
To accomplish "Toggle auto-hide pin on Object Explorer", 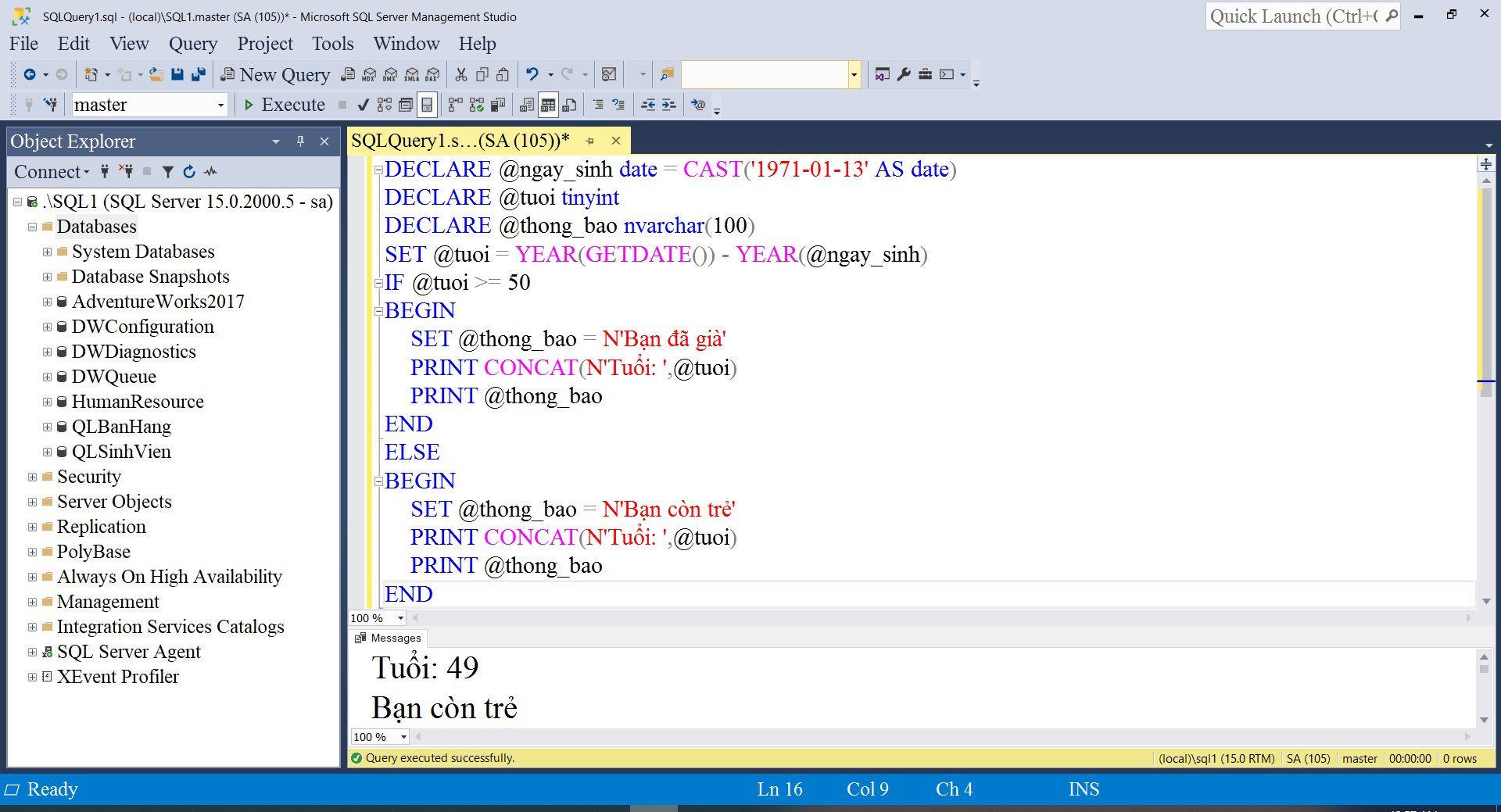I will (300, 141).
